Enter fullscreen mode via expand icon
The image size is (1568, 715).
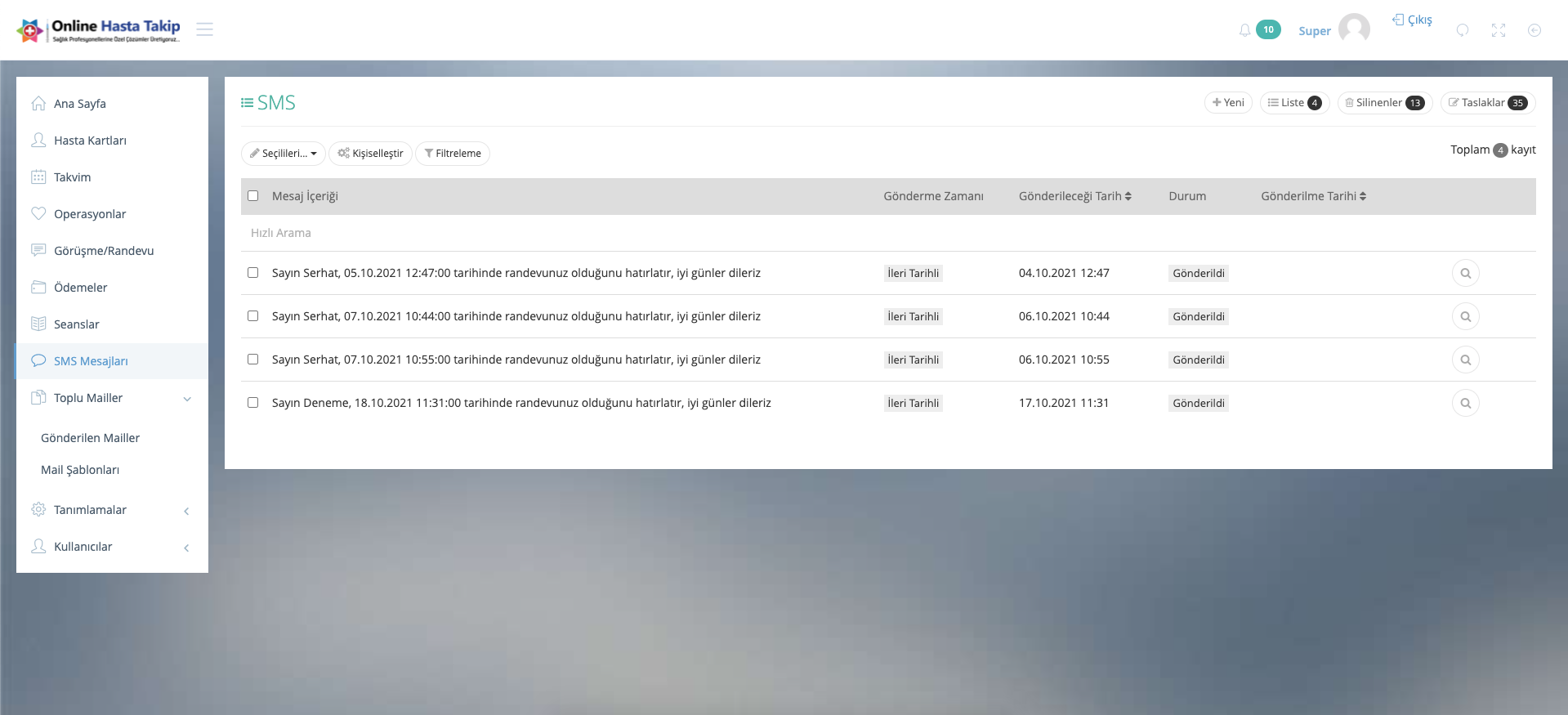[x=1498, y=30]
